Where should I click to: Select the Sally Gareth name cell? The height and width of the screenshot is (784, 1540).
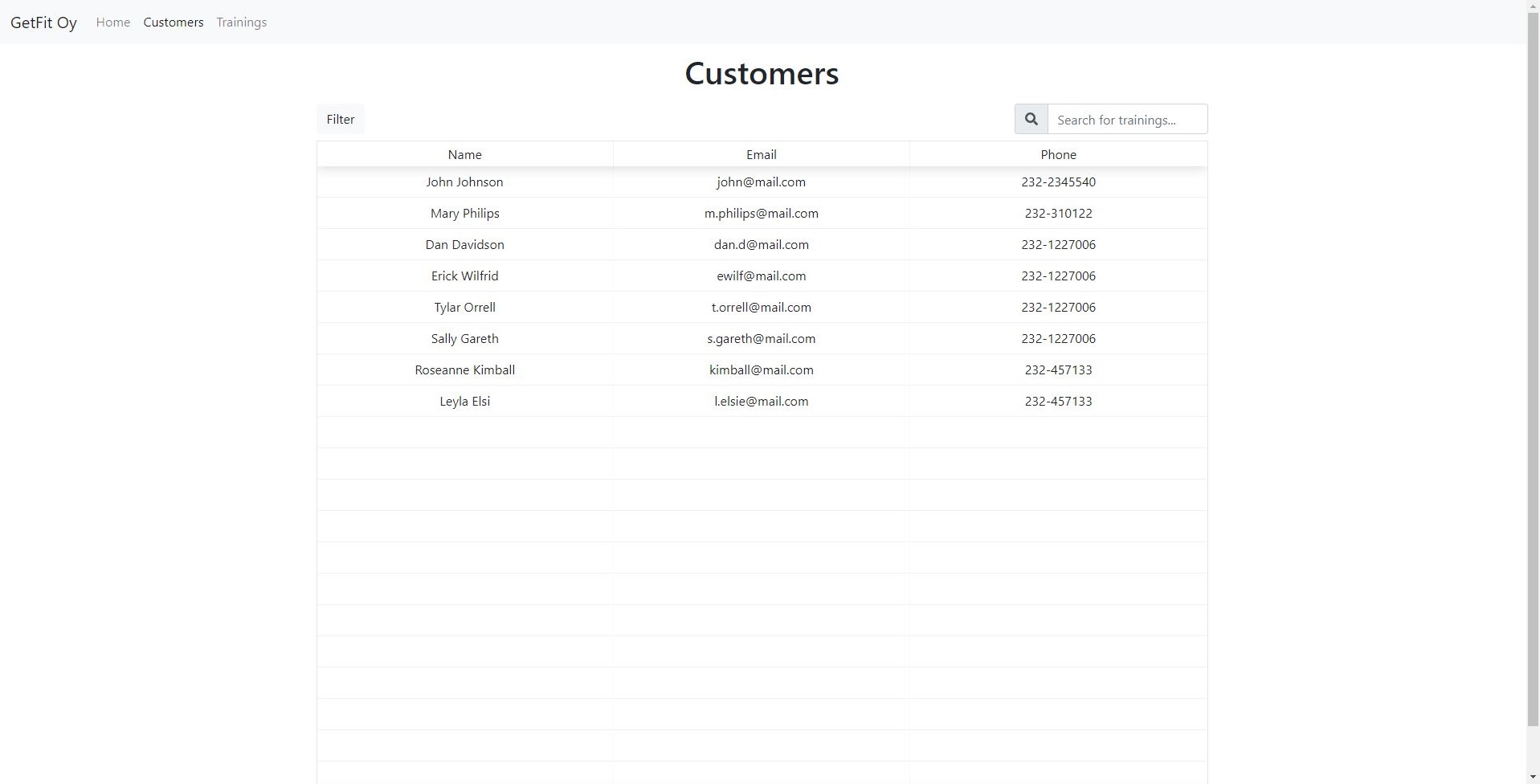465,339
